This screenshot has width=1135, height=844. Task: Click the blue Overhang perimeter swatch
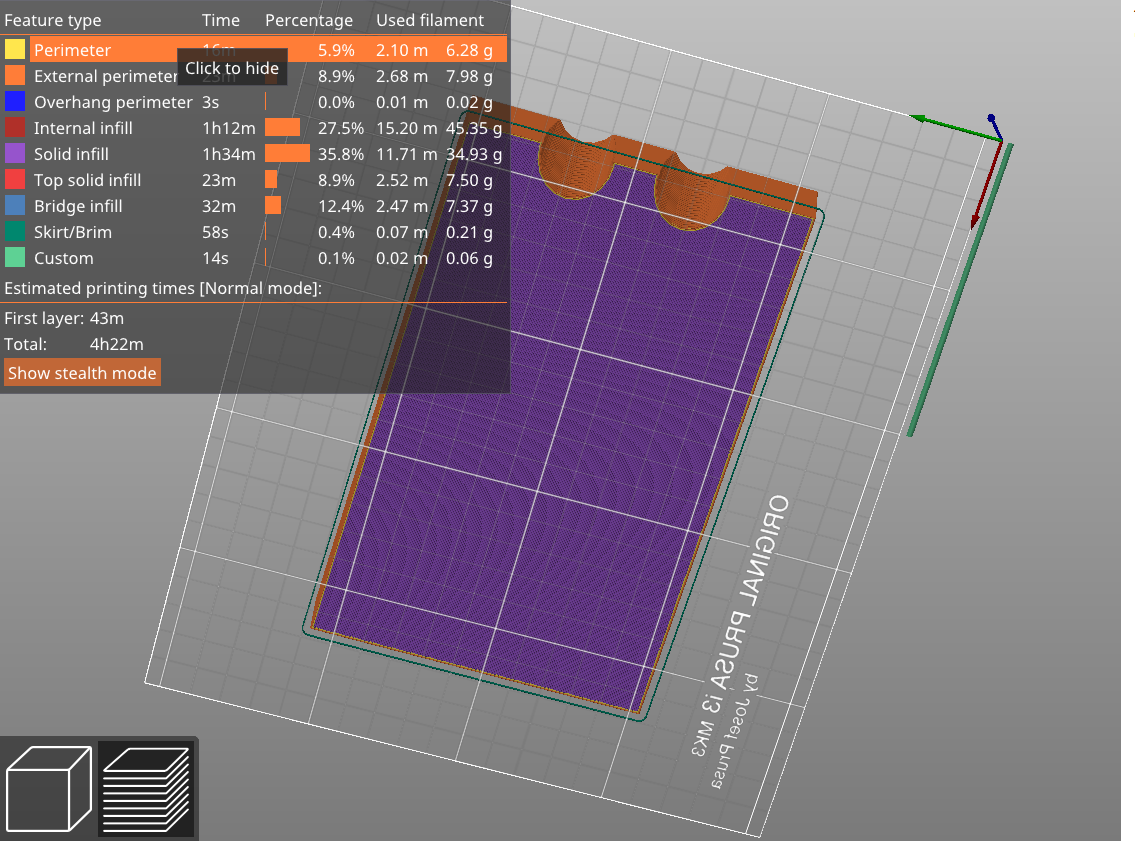(14, 101)
